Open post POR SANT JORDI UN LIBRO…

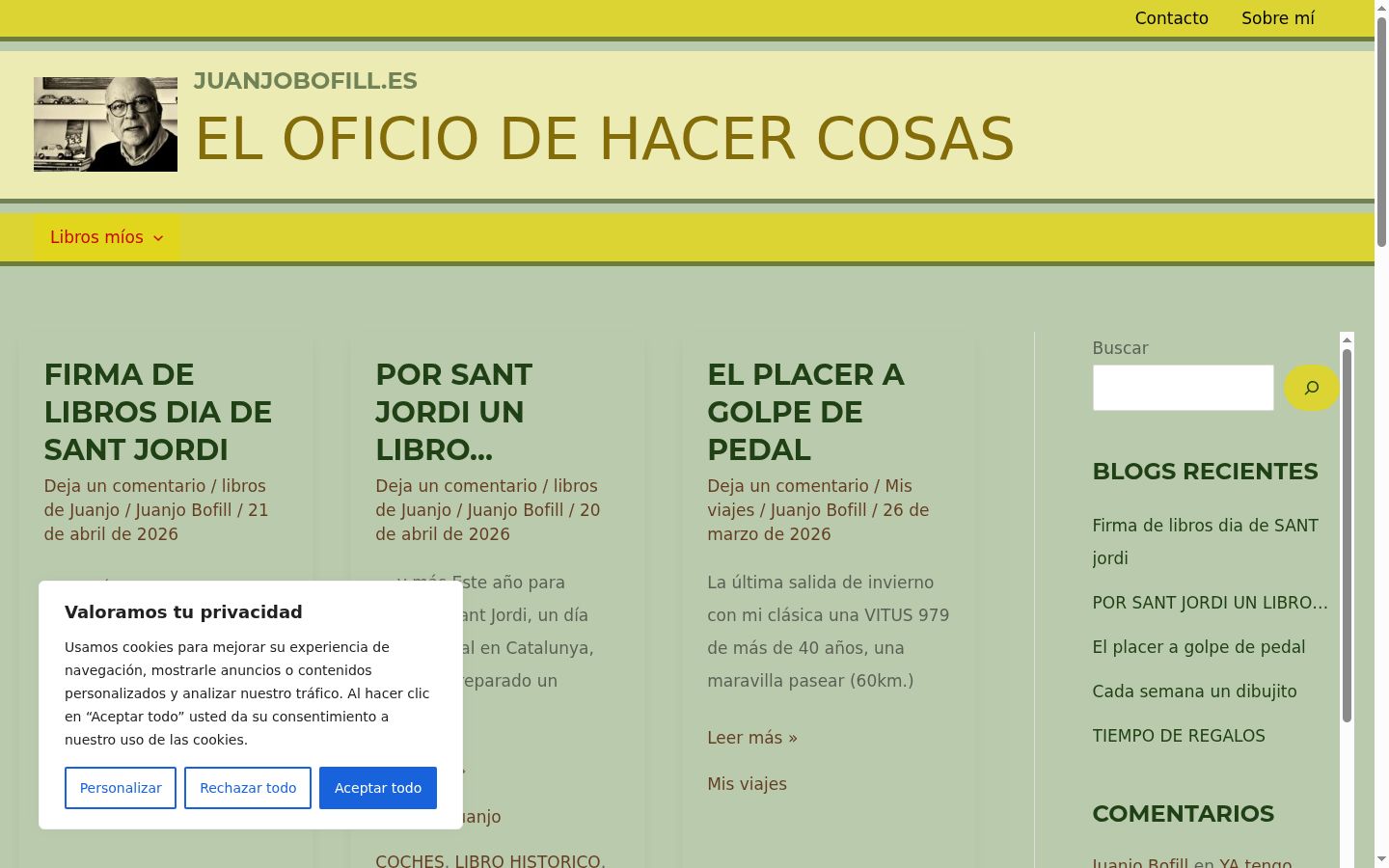(x=453, y=412)
